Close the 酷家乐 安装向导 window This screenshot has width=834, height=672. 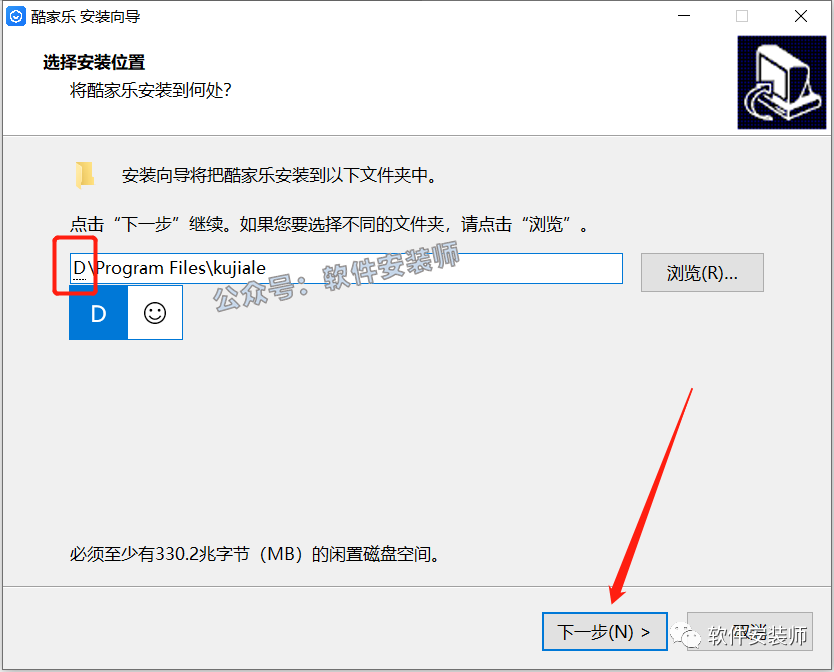(800, 16)
